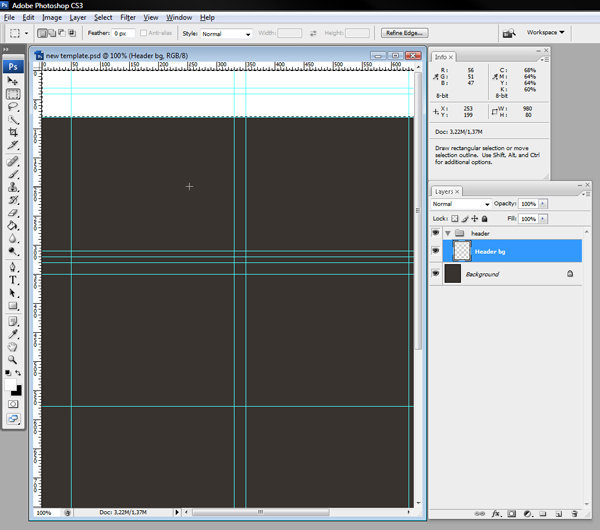Select the Notes tool
The width and height of the screenshot is (600, 530).
coord(13,321)
